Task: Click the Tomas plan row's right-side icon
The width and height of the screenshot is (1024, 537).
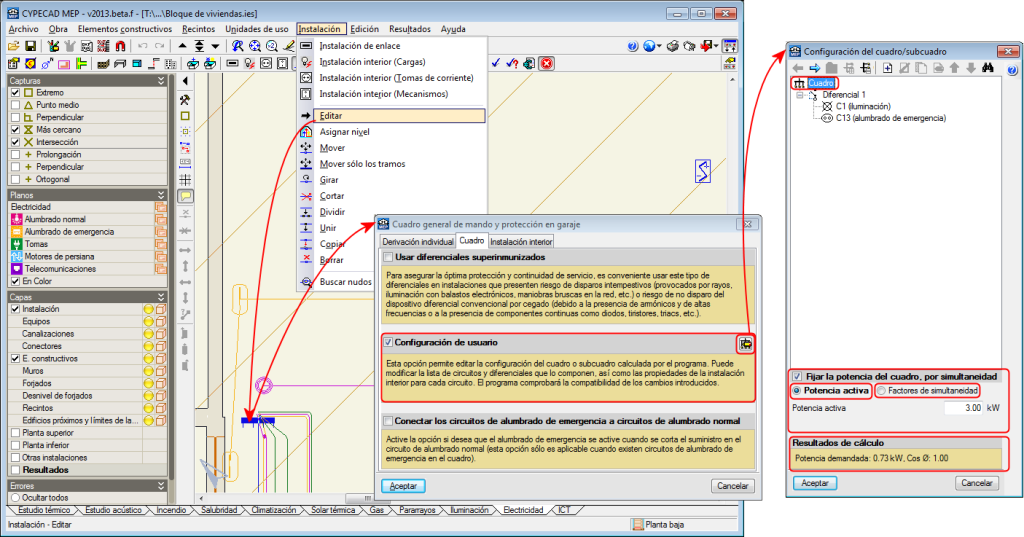Action: click(161, 244)
